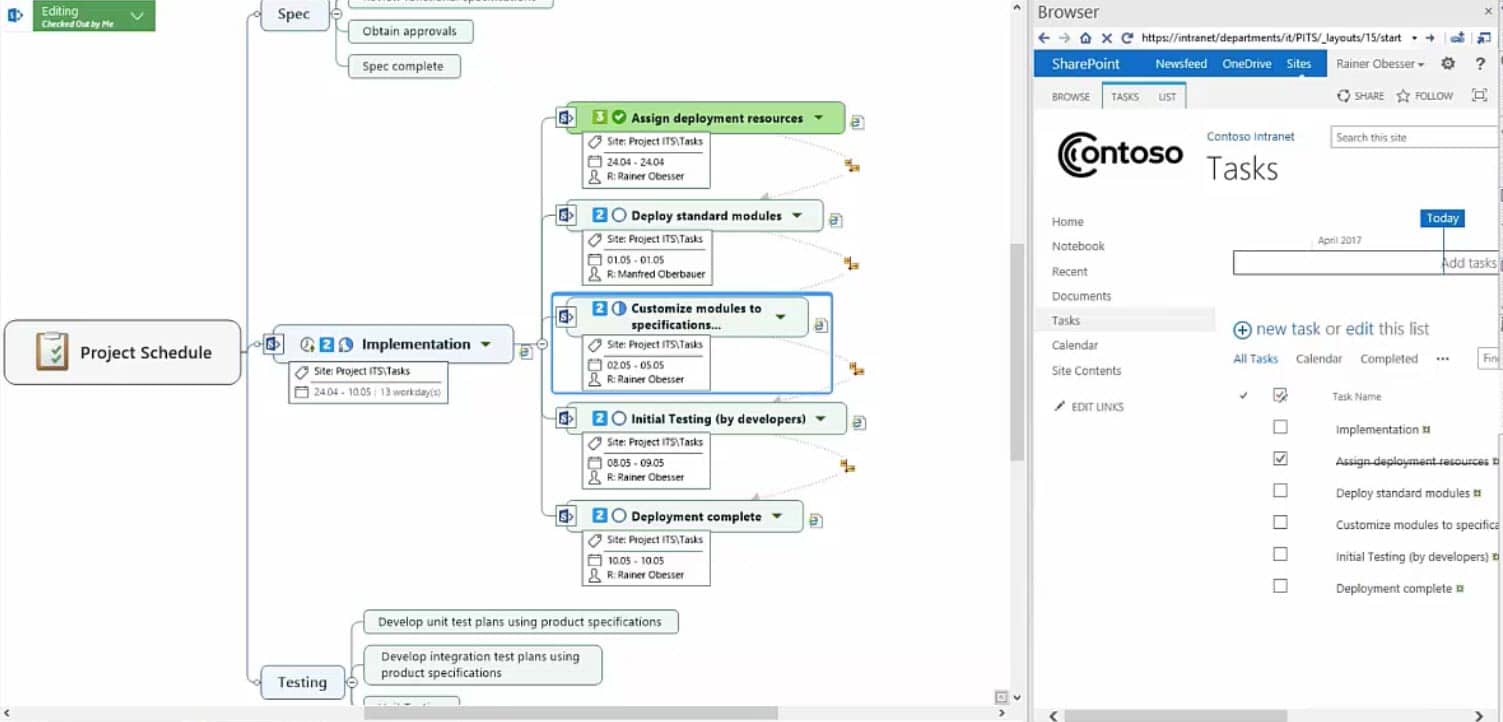
Task: Uncheck Assign deployment resources task checkbox
Action: click(x=1280, y=459)
